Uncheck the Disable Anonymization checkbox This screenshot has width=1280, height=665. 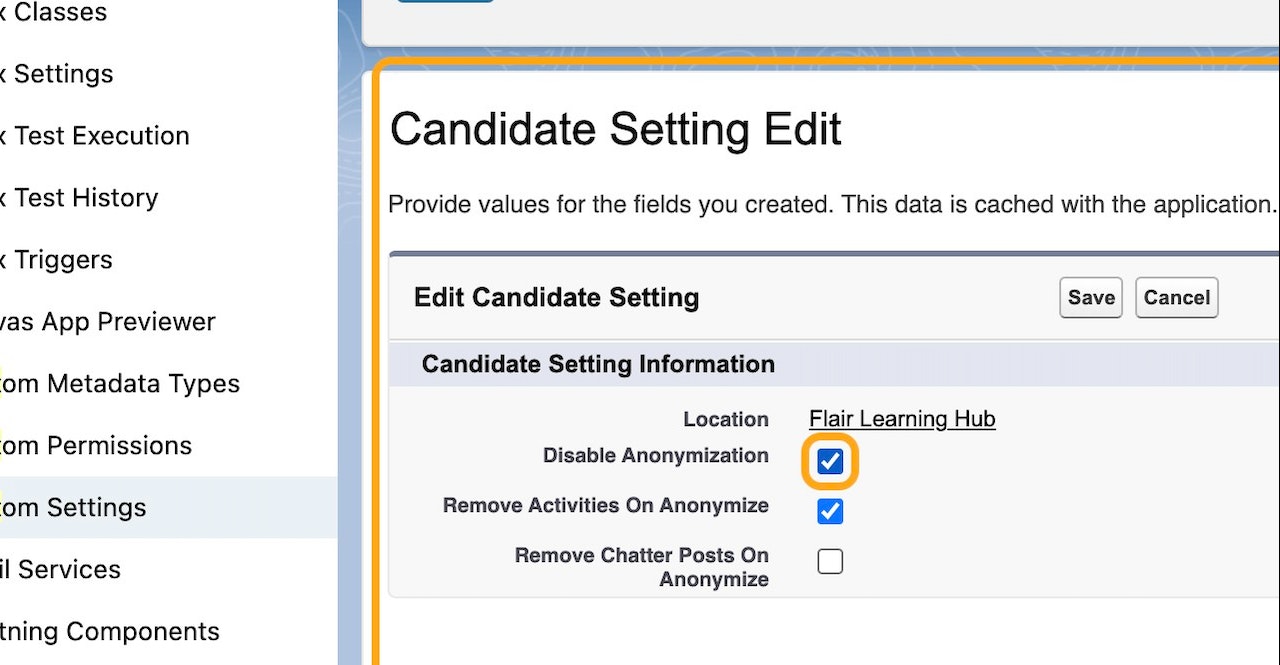point(830,462)
